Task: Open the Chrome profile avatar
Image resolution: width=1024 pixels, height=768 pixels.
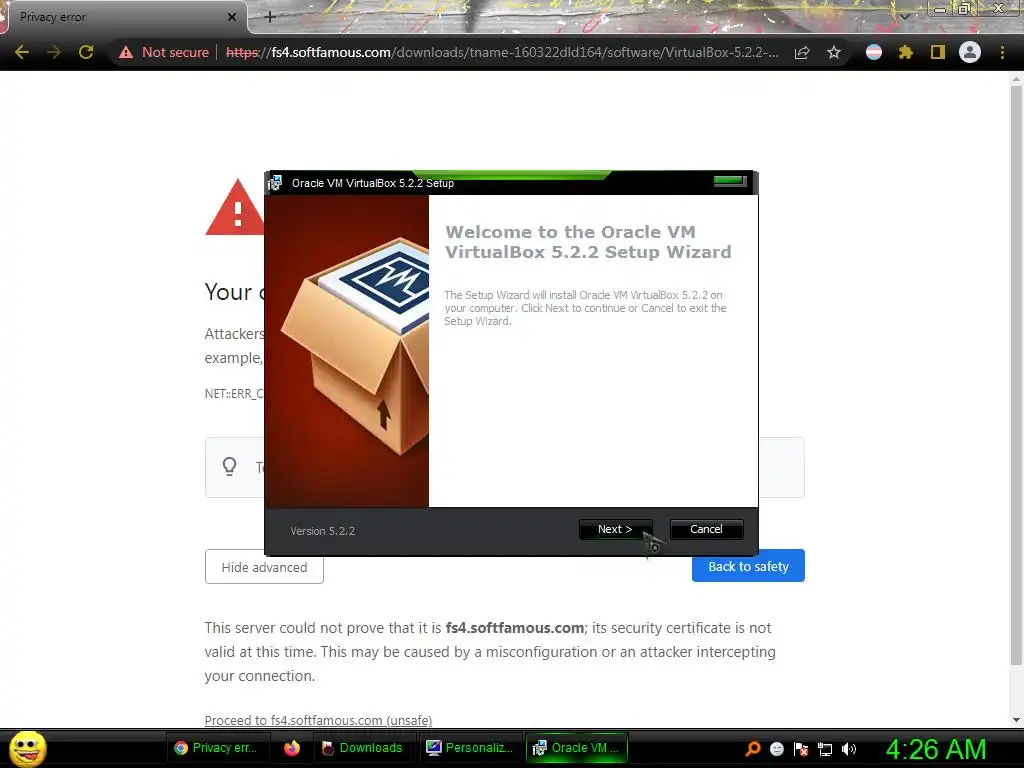Action: click(970, 52)
